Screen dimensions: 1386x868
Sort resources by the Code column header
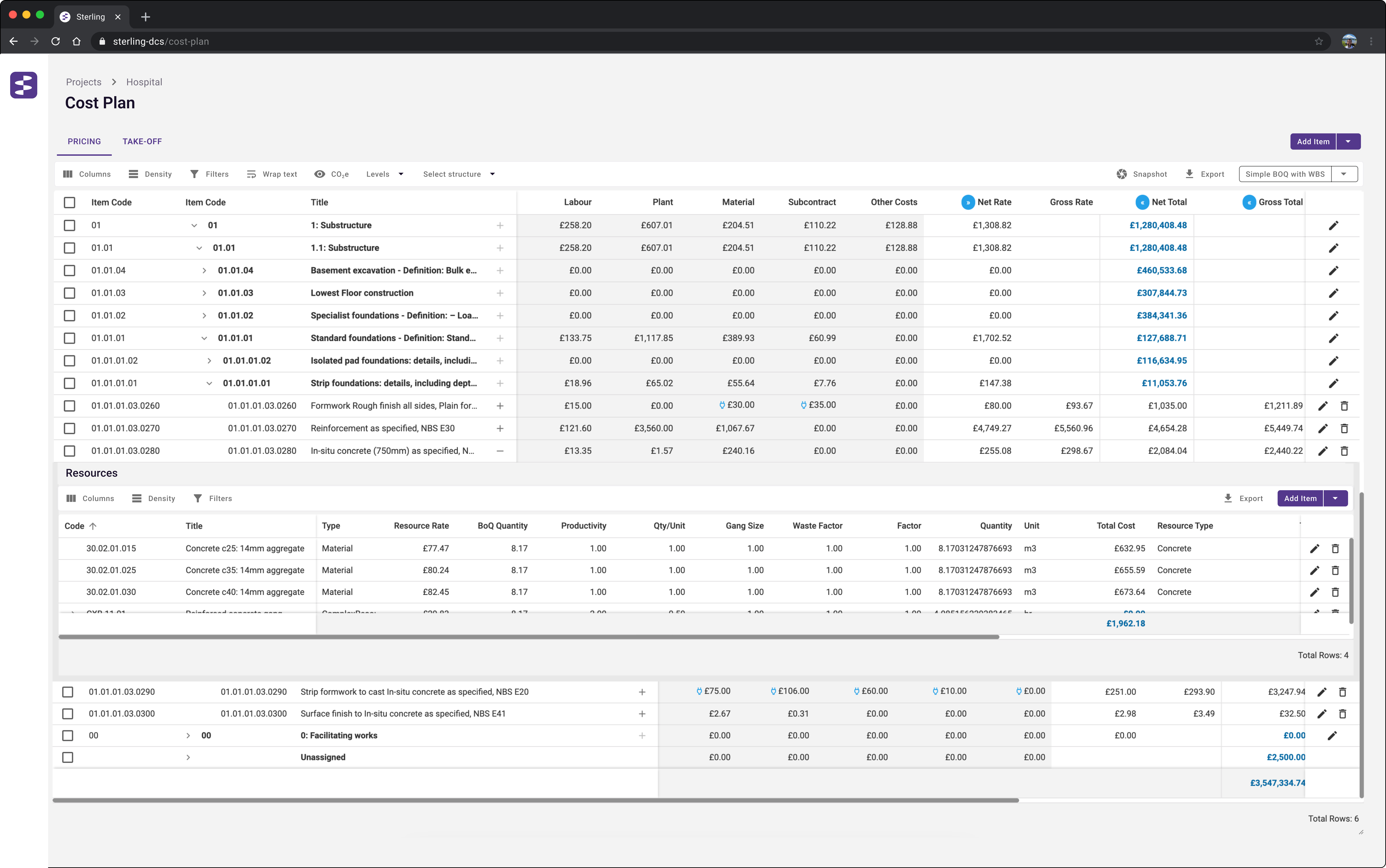coord(80,526)
